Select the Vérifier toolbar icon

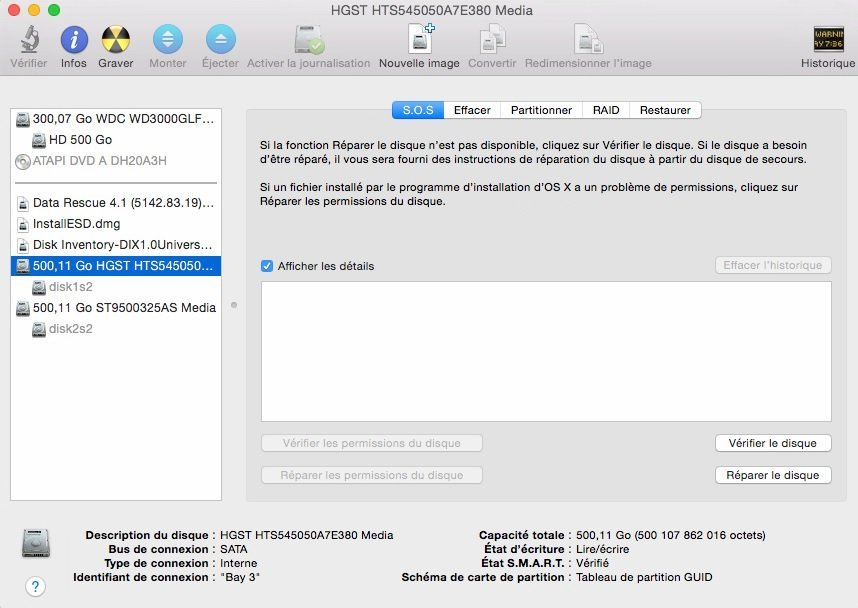click(x=28, y=40)
